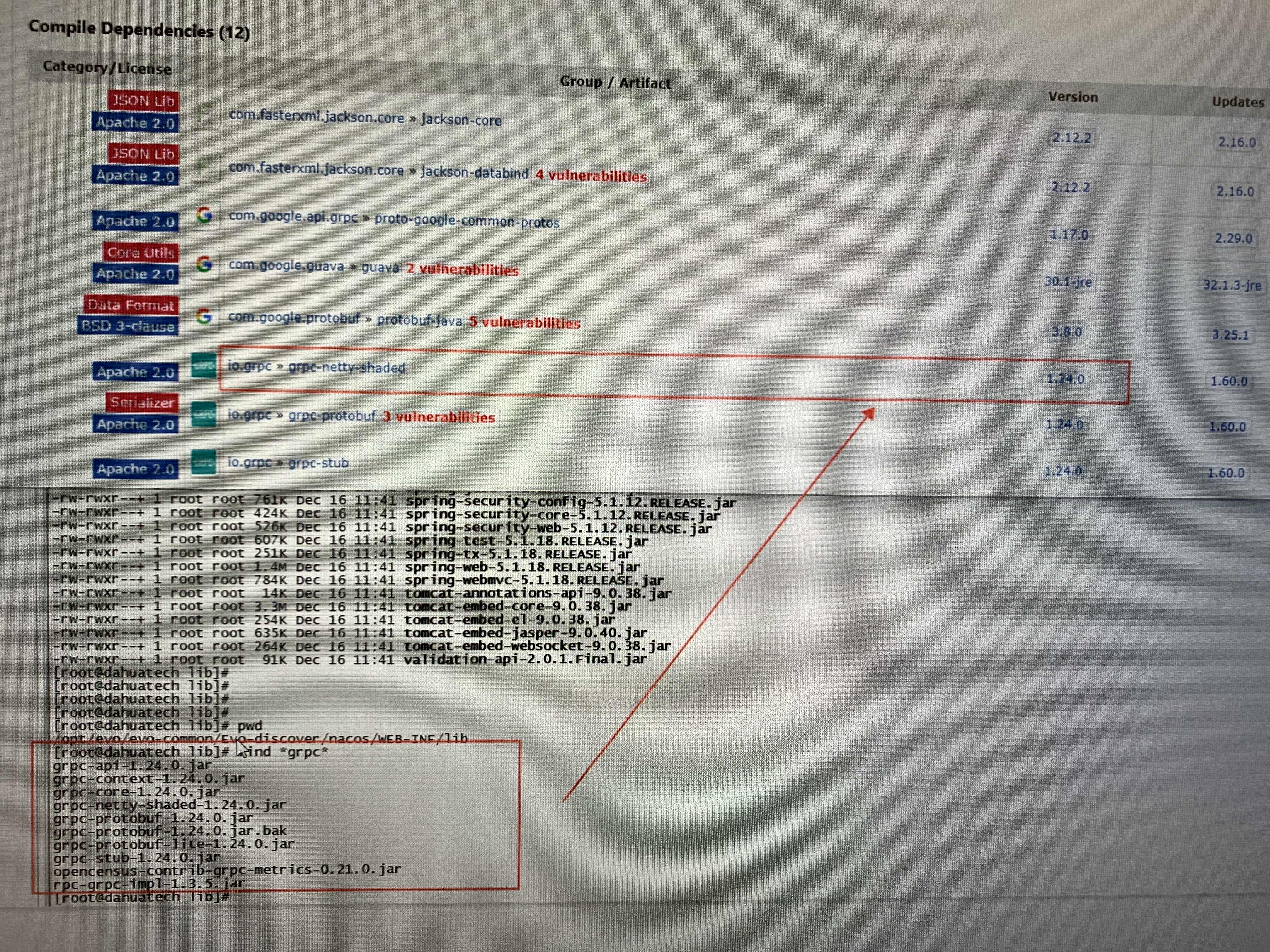The height and width of the screenshot is (952, 1270).
Task: Click the jackson-databind artifact icon
Action: [205, 167]
